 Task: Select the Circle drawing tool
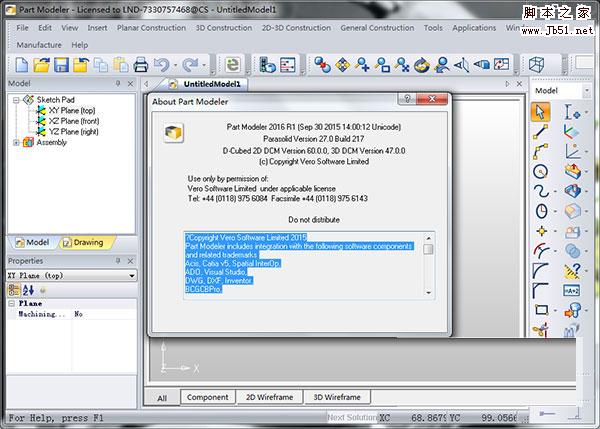tap(540, 171)
